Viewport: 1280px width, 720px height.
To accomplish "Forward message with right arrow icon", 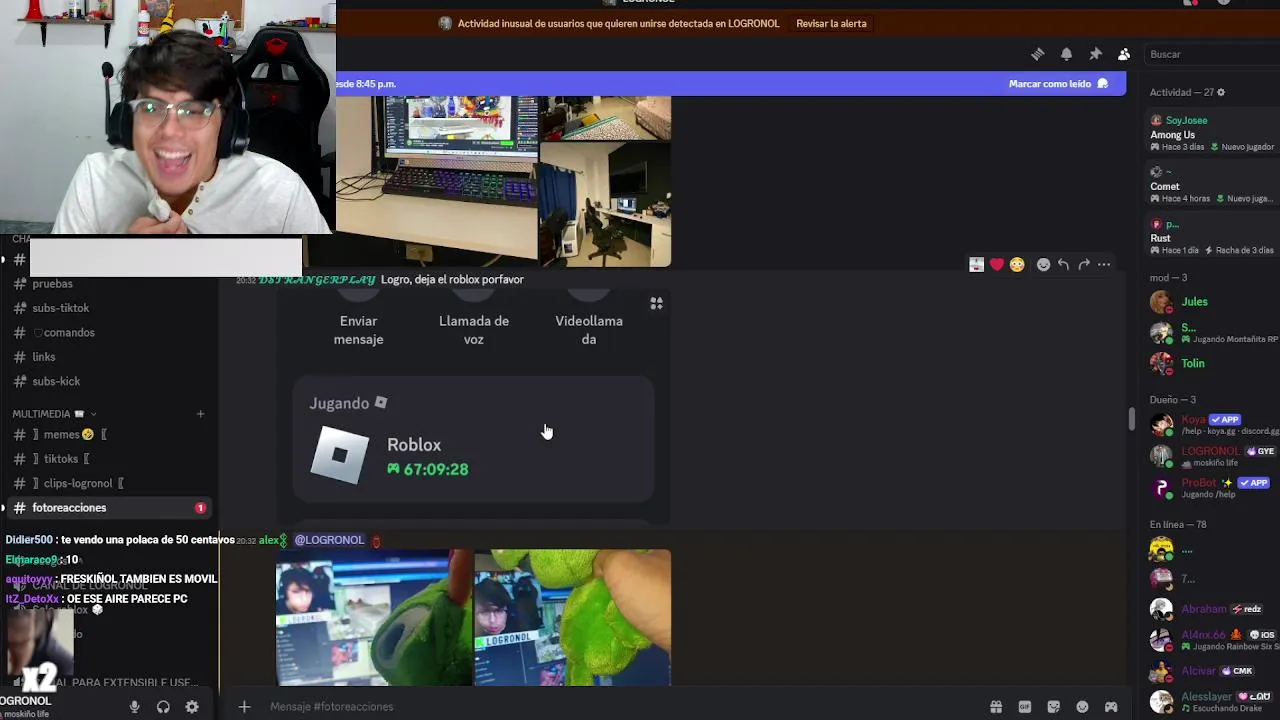I will point(1083,265).
